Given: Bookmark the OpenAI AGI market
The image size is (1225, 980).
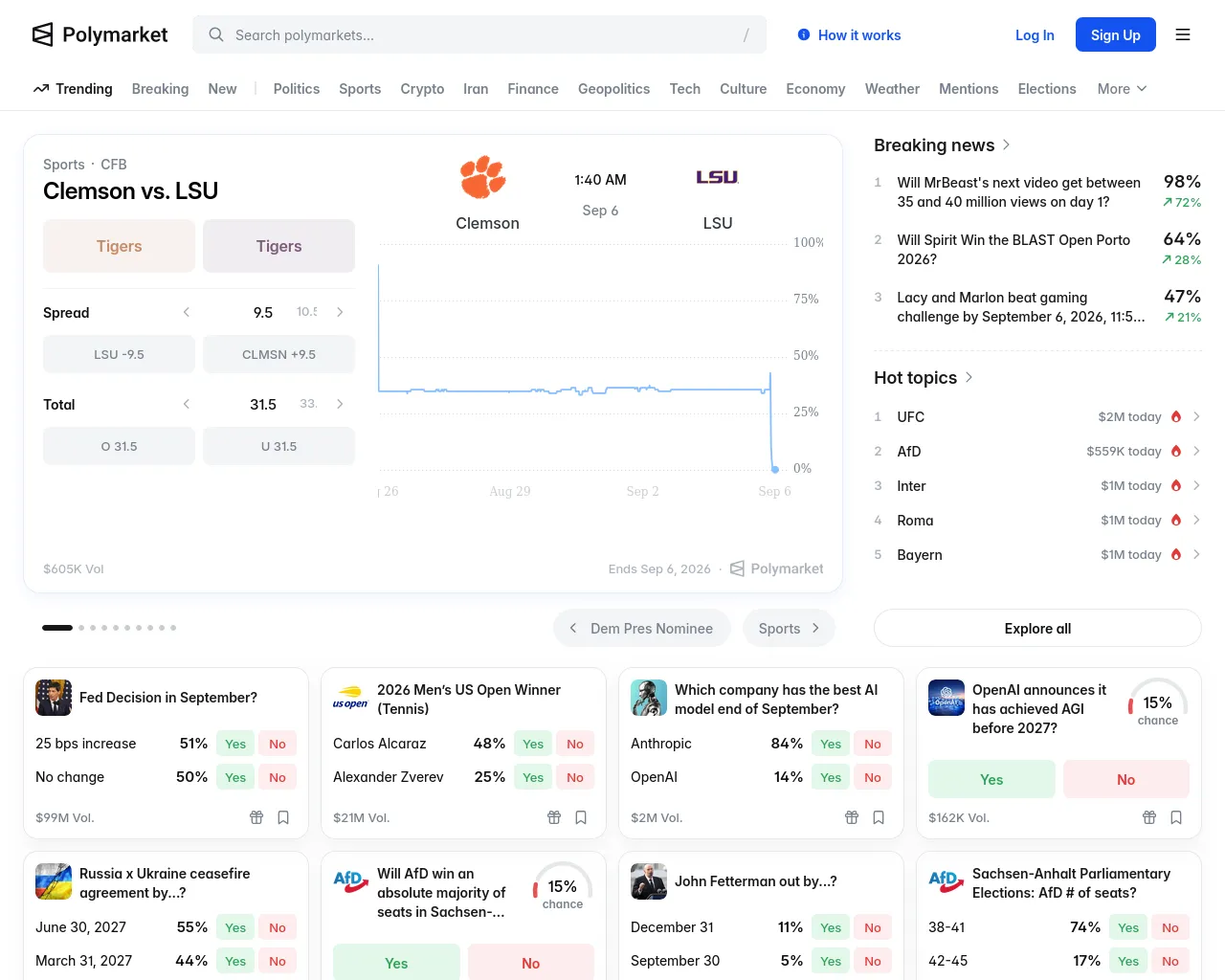Looking at the screenshot, I should (x=1176, y=817).
